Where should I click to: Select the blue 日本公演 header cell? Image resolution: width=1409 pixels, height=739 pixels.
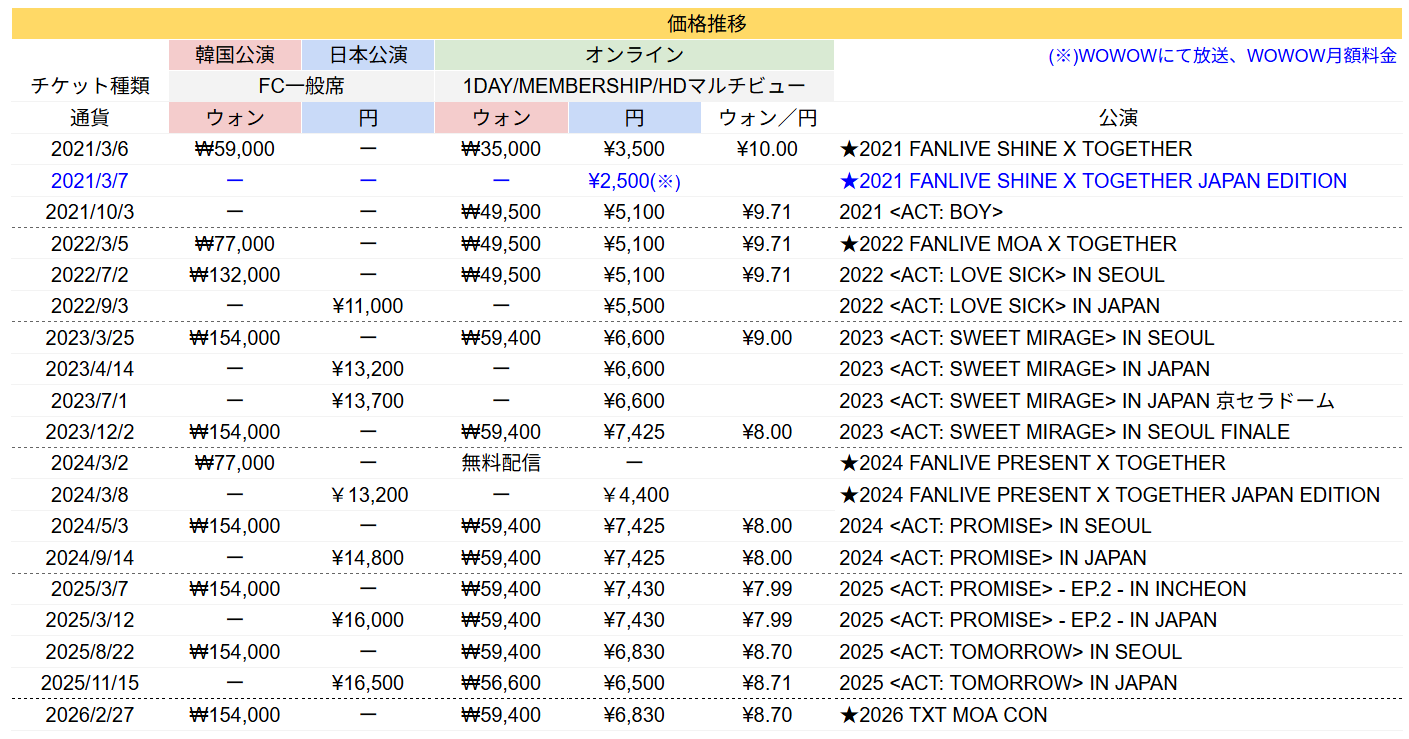pos(367,54)
